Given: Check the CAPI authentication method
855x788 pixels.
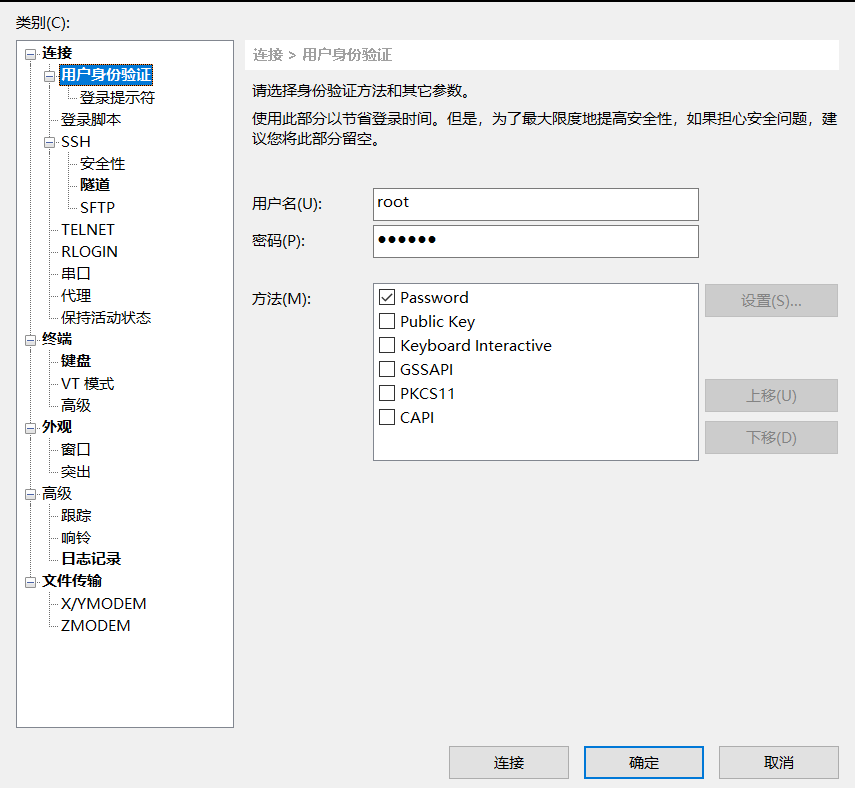Looking at the screenshot, I should coord(388,417).
